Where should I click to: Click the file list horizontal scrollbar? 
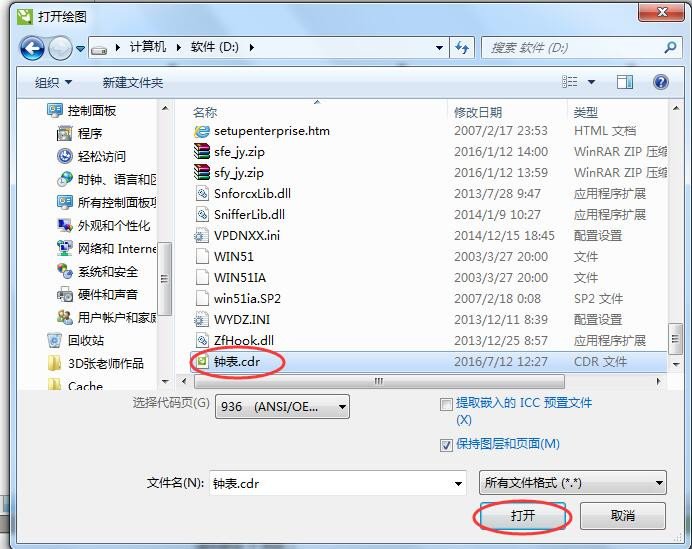379,381
